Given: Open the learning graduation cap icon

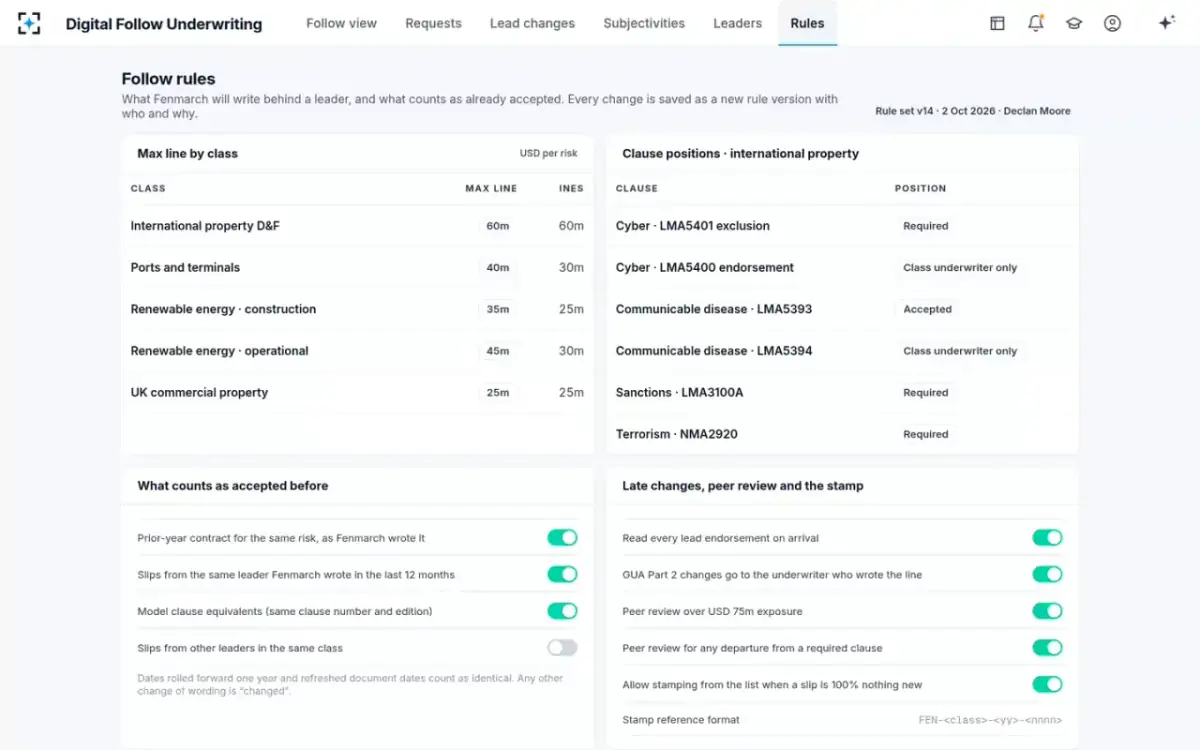Looking at the screenshot, I should (1074, 23).
